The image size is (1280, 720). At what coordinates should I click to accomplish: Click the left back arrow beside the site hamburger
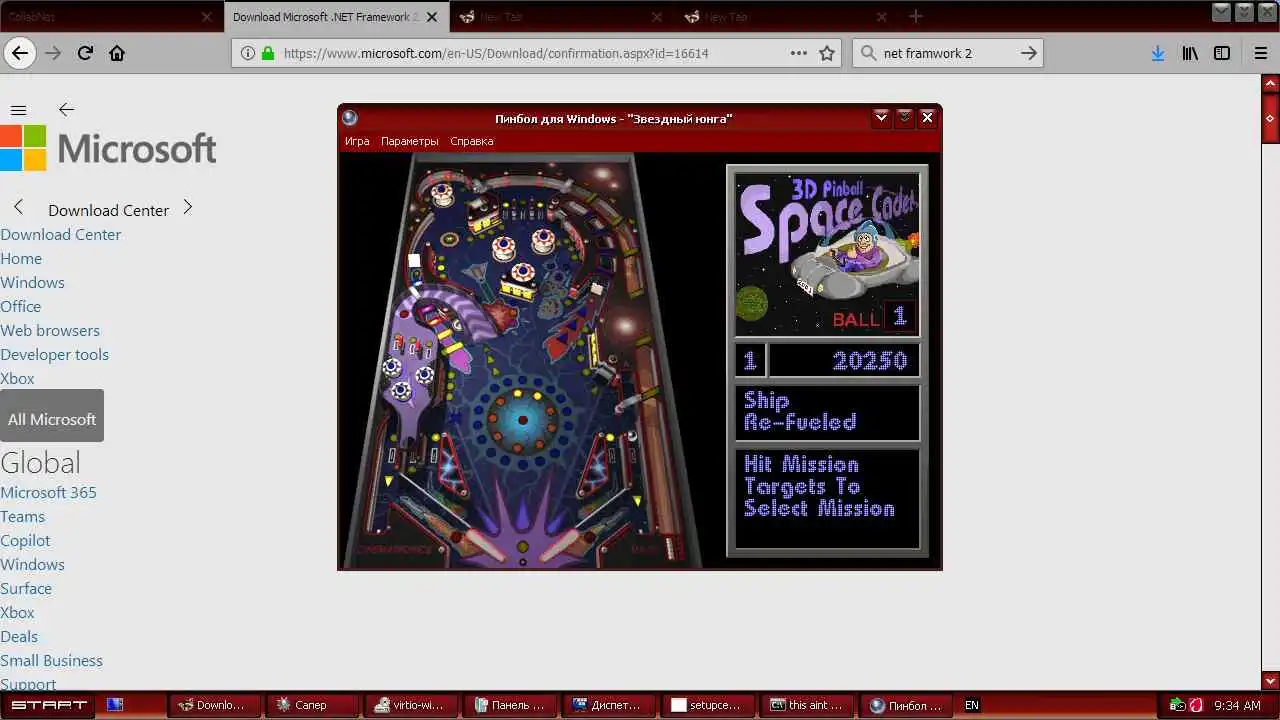[66, 110]
